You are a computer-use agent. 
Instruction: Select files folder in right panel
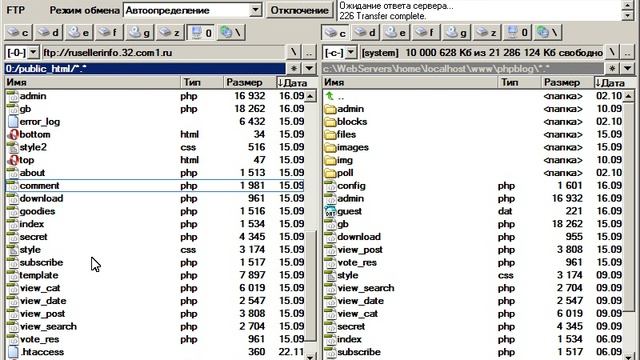coord(473,134)
